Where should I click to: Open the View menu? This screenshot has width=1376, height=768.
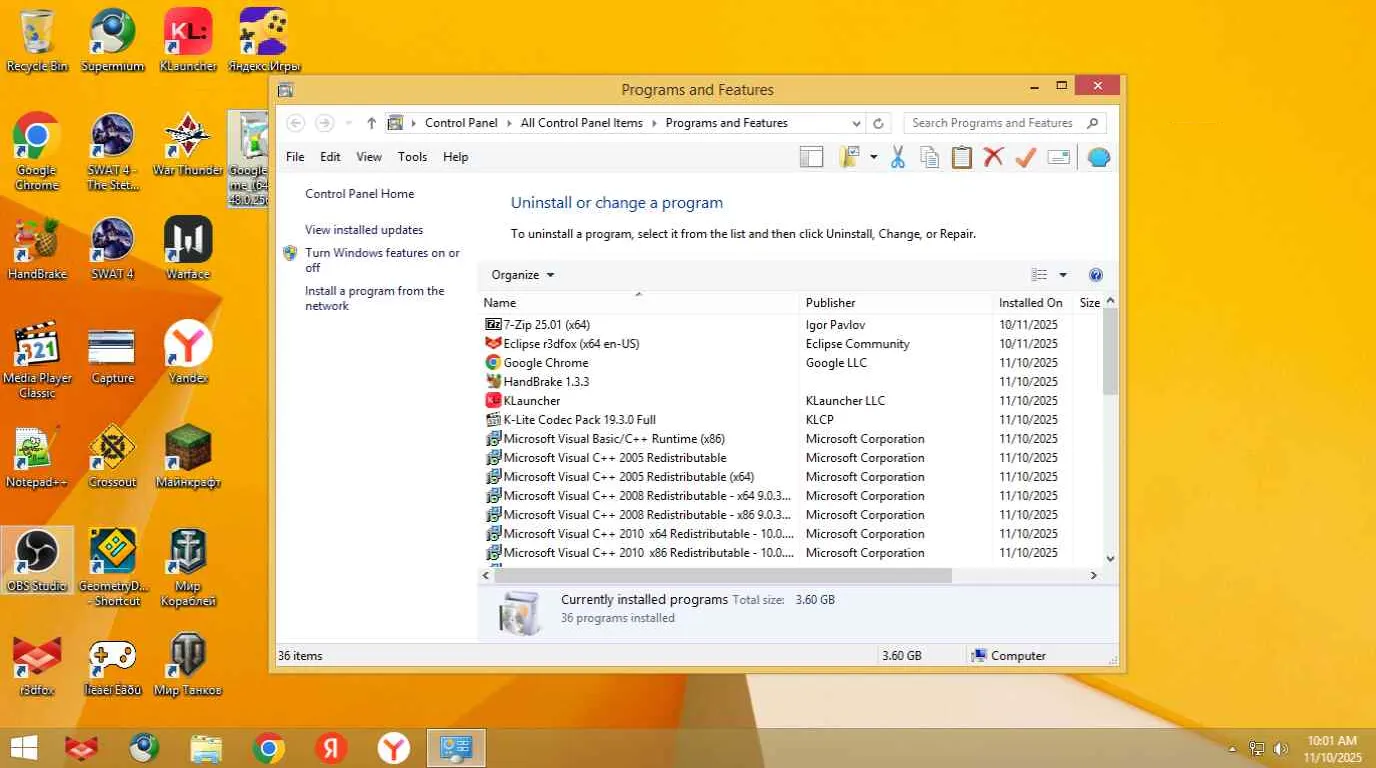369,157
